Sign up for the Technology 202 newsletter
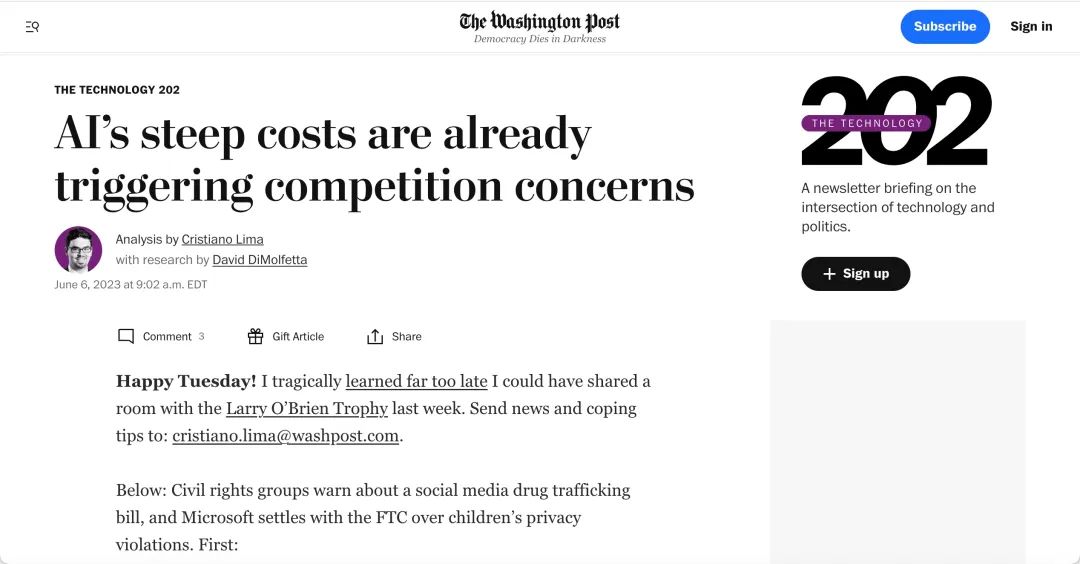 click(x=856, y=274)
